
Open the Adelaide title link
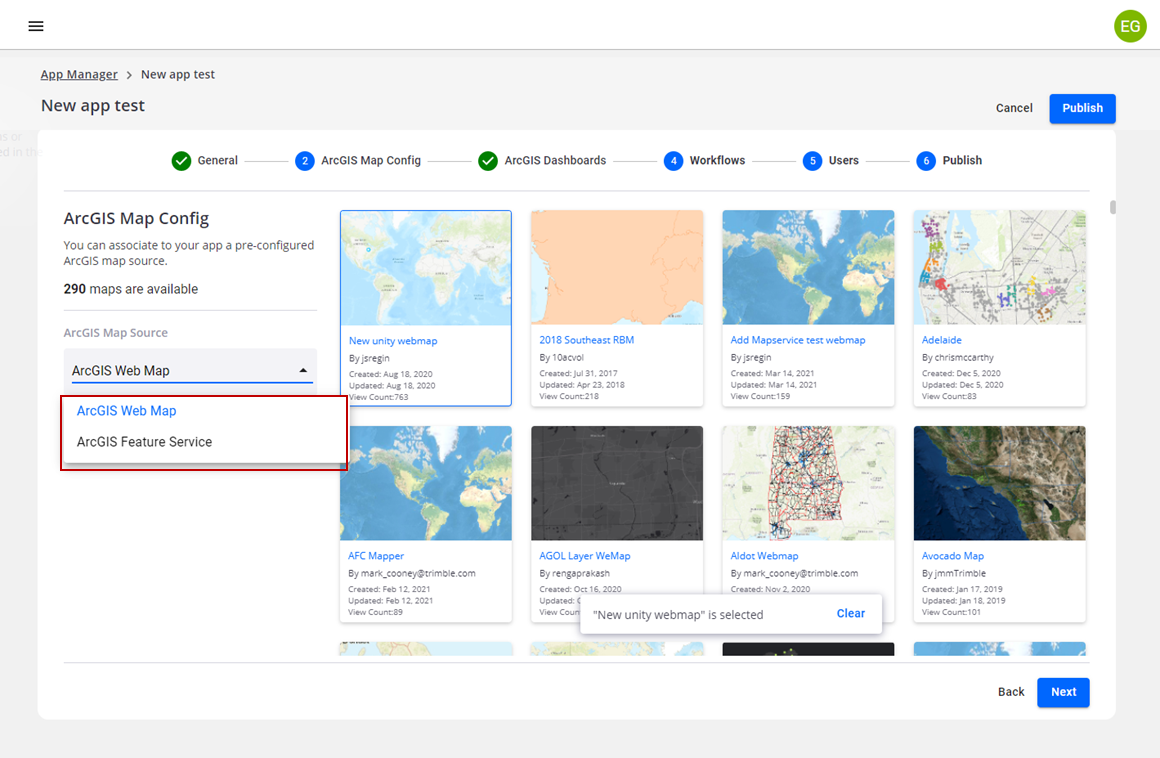tap(942, 340)
